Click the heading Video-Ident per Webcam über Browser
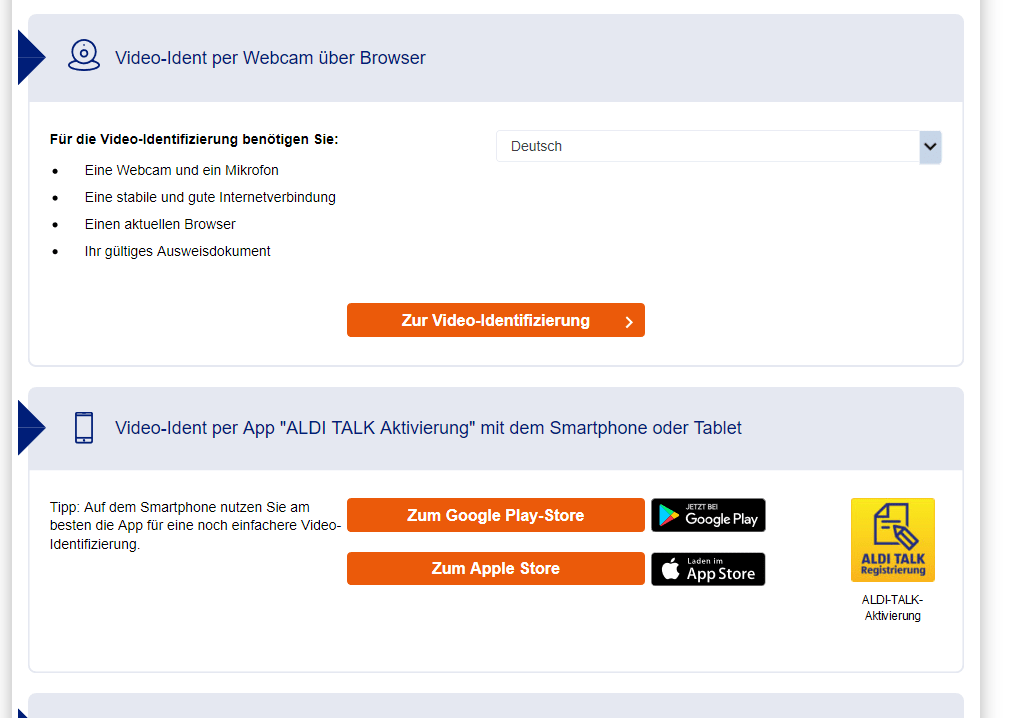 click(x=270, y=58)
